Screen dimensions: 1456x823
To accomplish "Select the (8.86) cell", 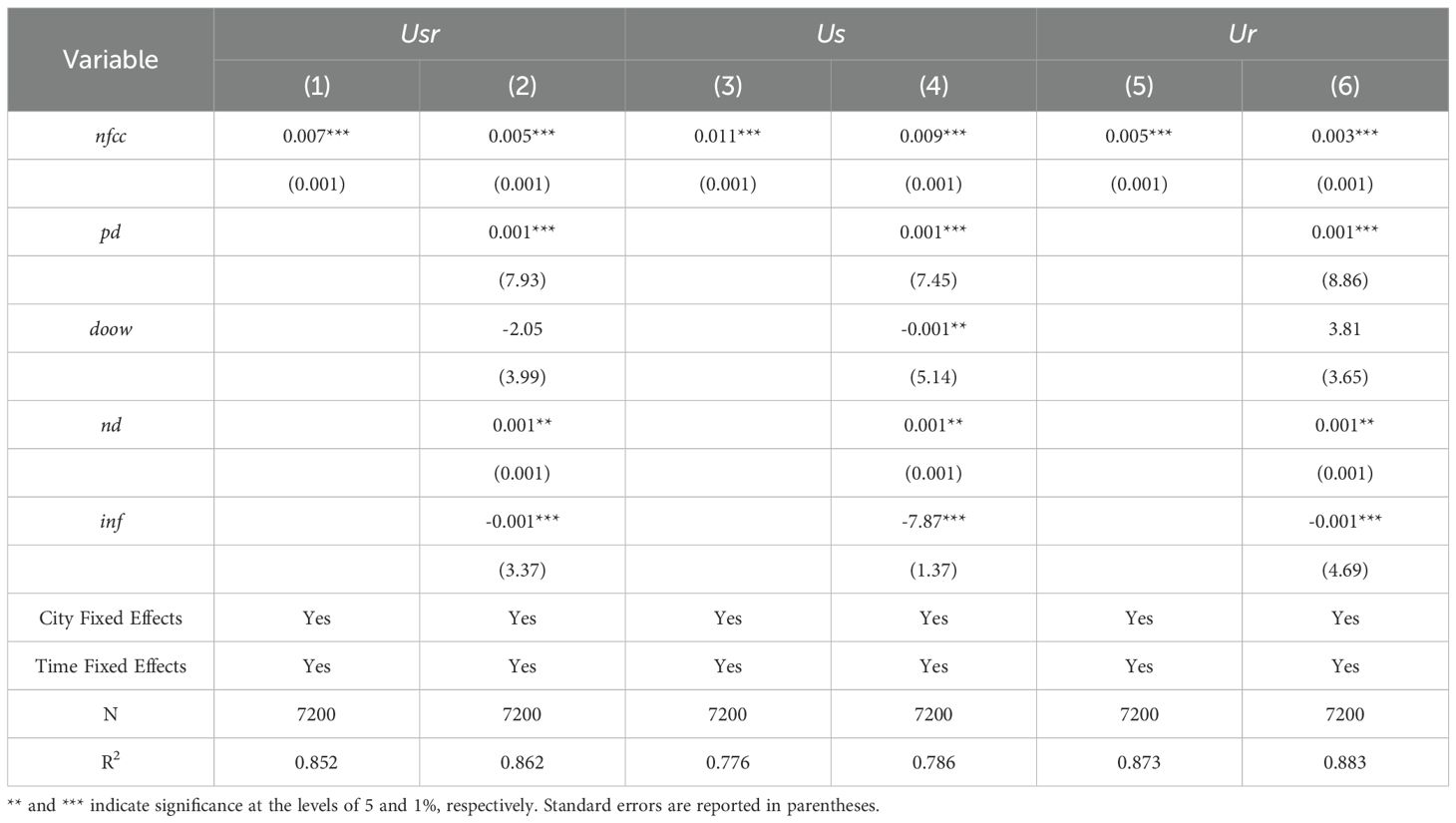I will (1344, 280).
